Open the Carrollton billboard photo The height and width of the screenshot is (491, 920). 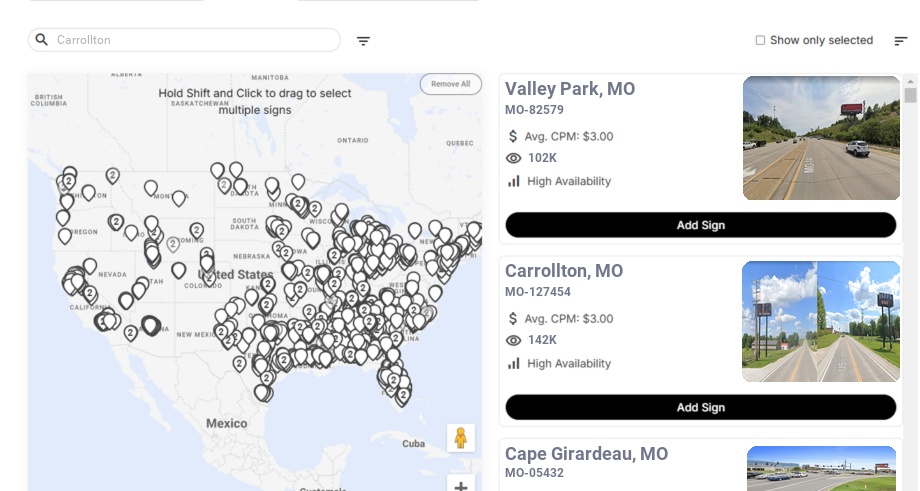(x=821, y=321)
